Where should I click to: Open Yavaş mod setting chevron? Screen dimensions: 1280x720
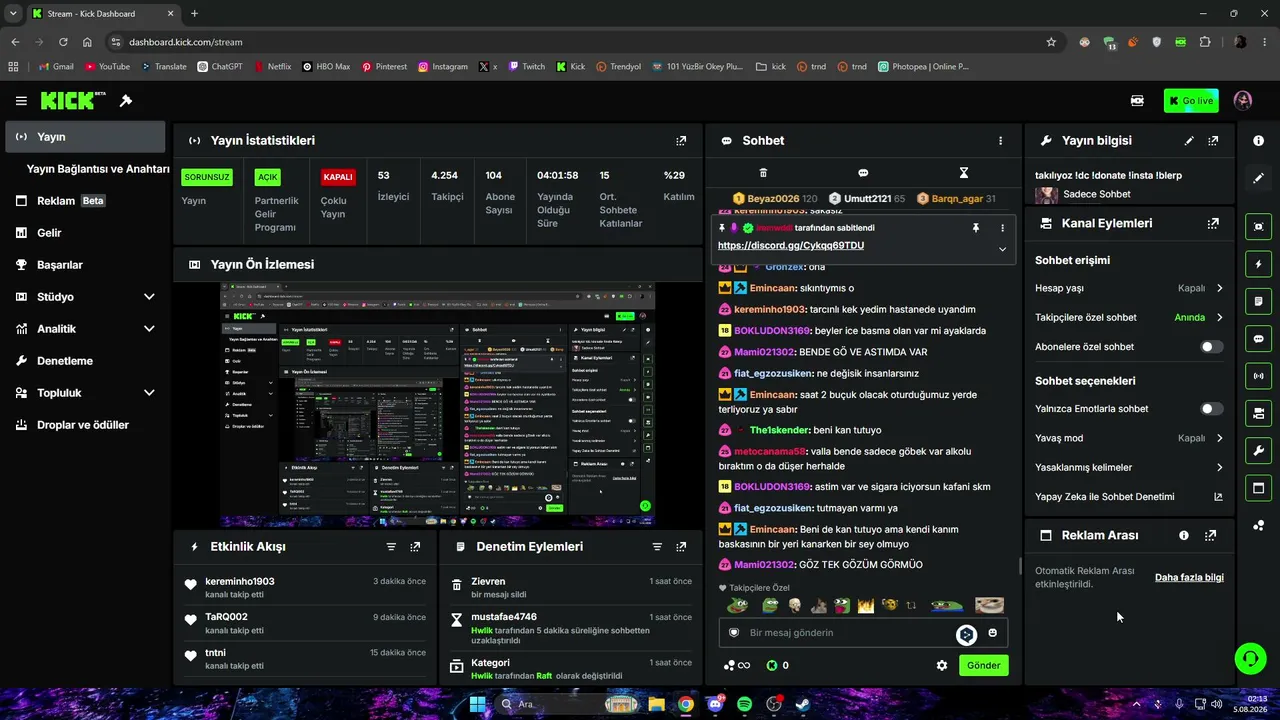point(1219,438)
